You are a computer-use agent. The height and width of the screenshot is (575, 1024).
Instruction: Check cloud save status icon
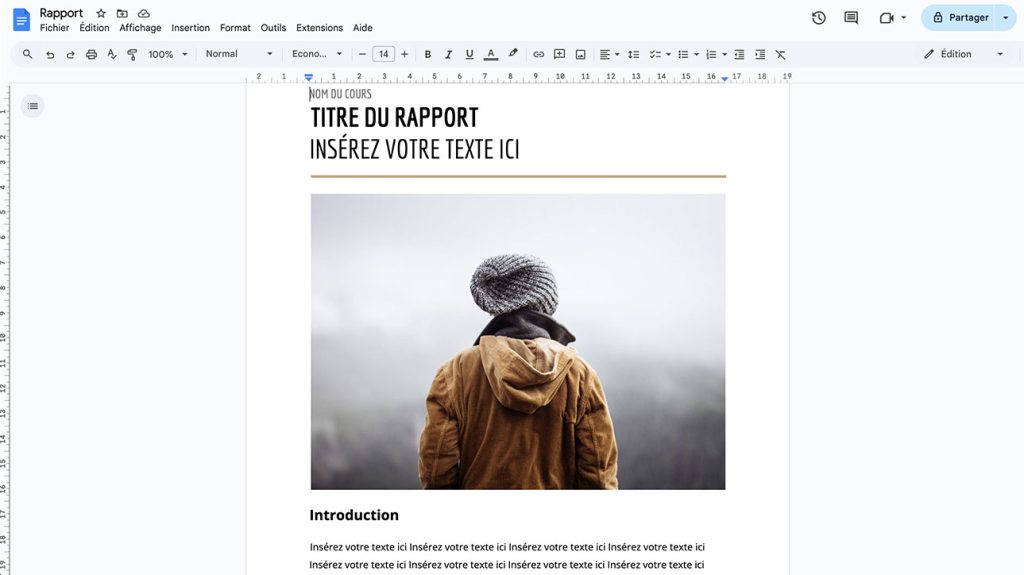(144, 13)
